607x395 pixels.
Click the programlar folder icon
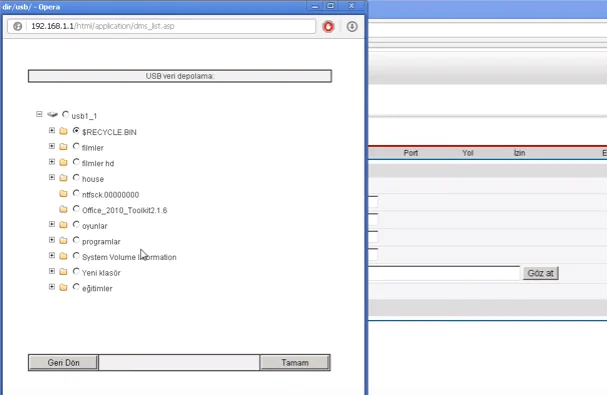tap(63, 240)
